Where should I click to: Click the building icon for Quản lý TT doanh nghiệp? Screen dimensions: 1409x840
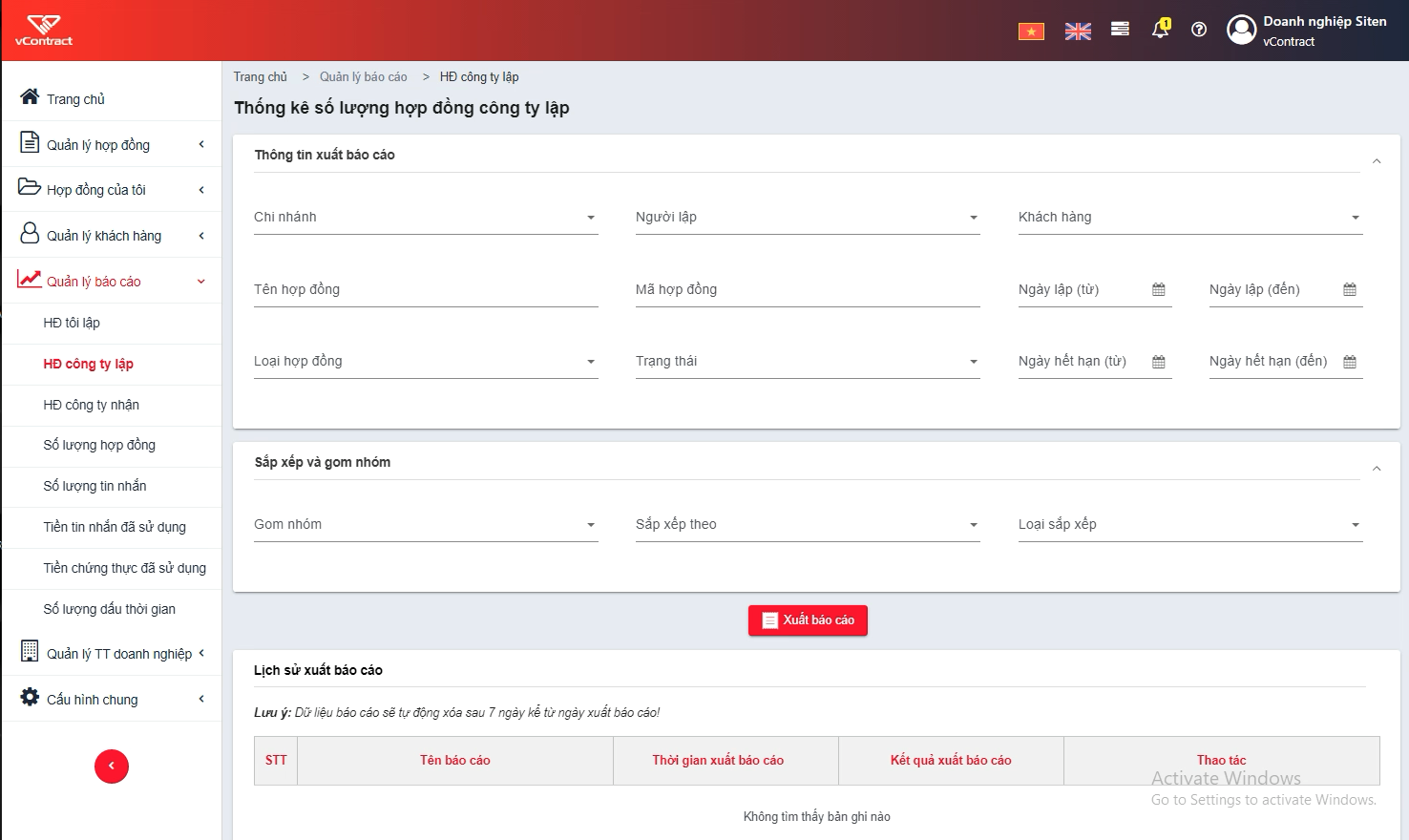pos(30,651)
